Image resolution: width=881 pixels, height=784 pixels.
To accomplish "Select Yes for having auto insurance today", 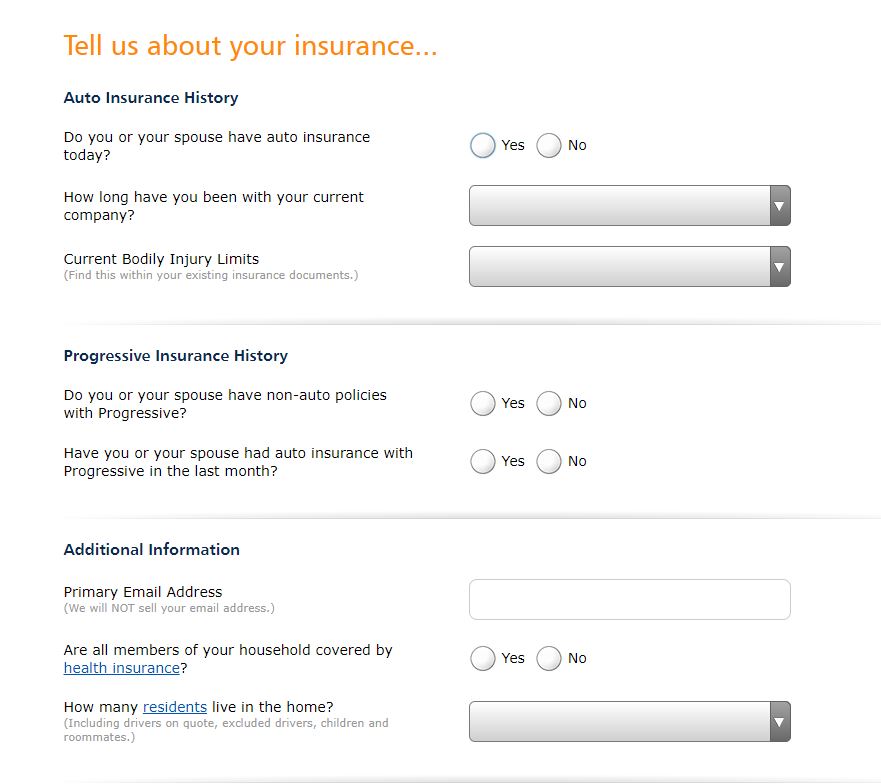I will pyautogui.click(x=483, y=146).
